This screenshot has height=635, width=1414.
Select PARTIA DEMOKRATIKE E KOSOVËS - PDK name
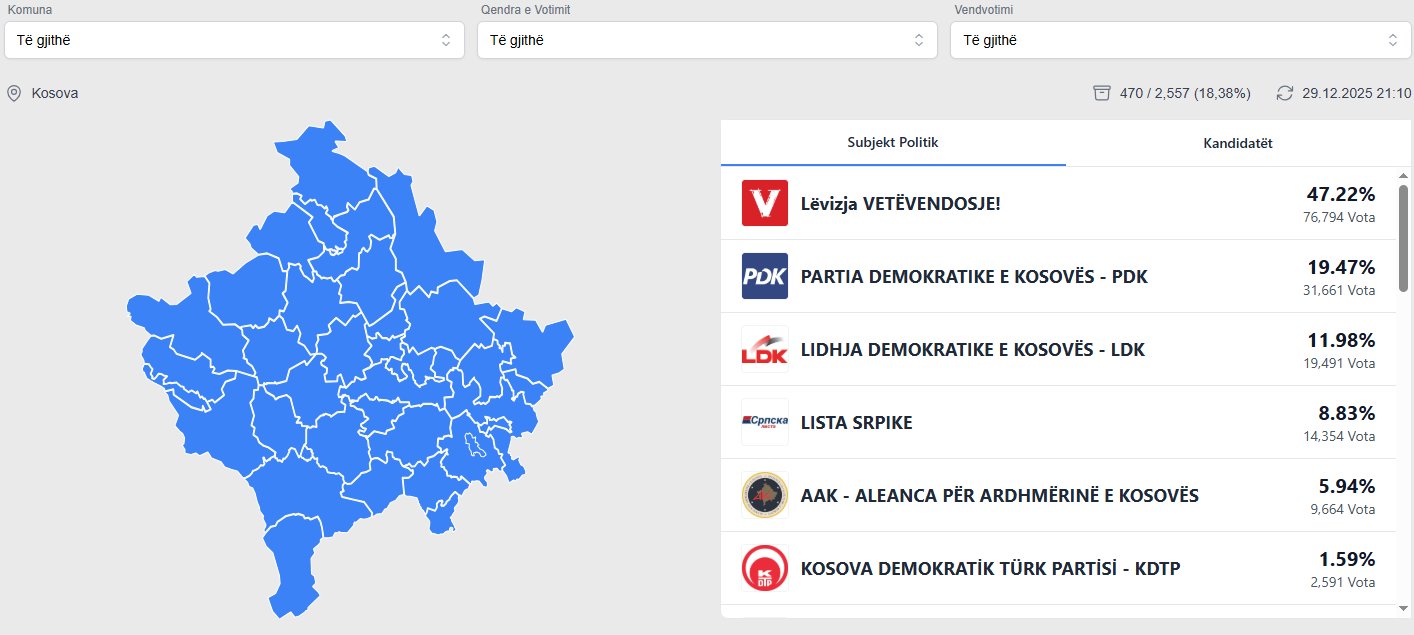pyautogui.click(x=974, y=277)
